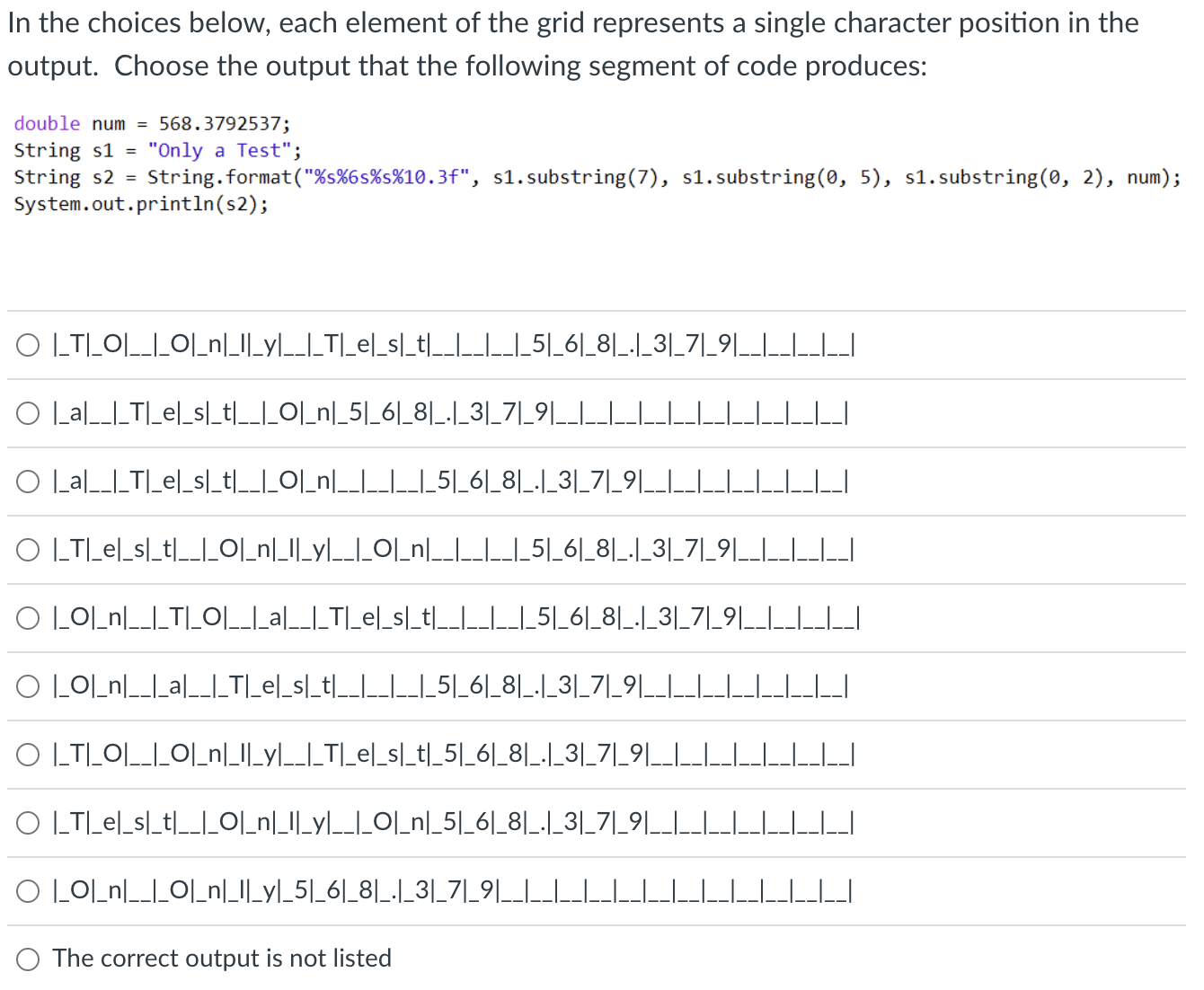Click the answer row text 'The correct output is not listed'
This screenshot has width=1204, height=990.
click(x=221, y=959)
